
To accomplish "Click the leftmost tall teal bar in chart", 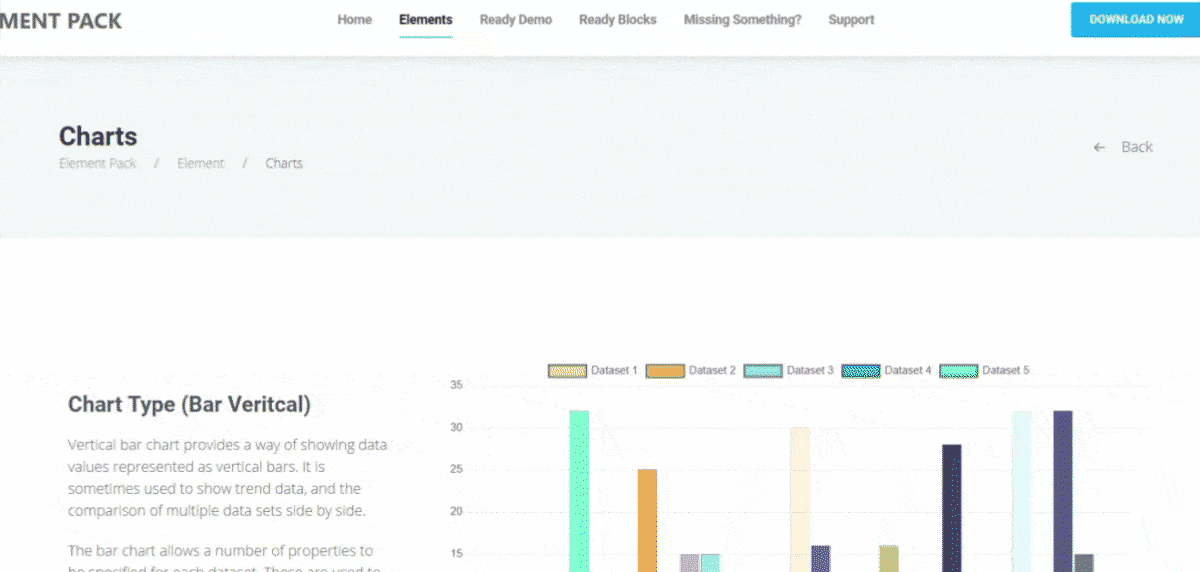I will (x=579, y=490).
